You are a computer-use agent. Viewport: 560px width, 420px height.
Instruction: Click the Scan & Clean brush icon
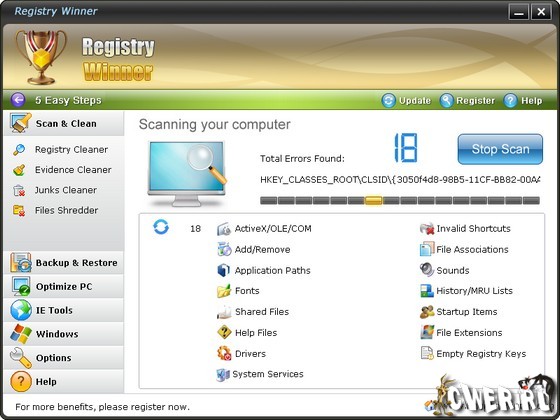20,123
